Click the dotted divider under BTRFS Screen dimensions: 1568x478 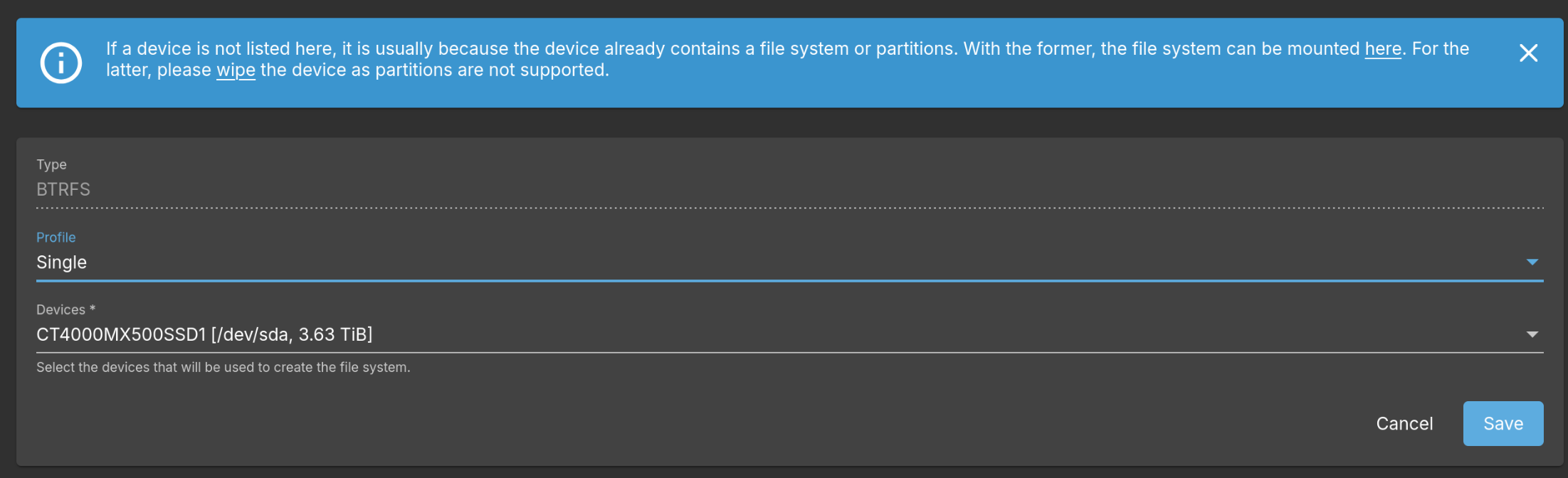coord(783,208)
